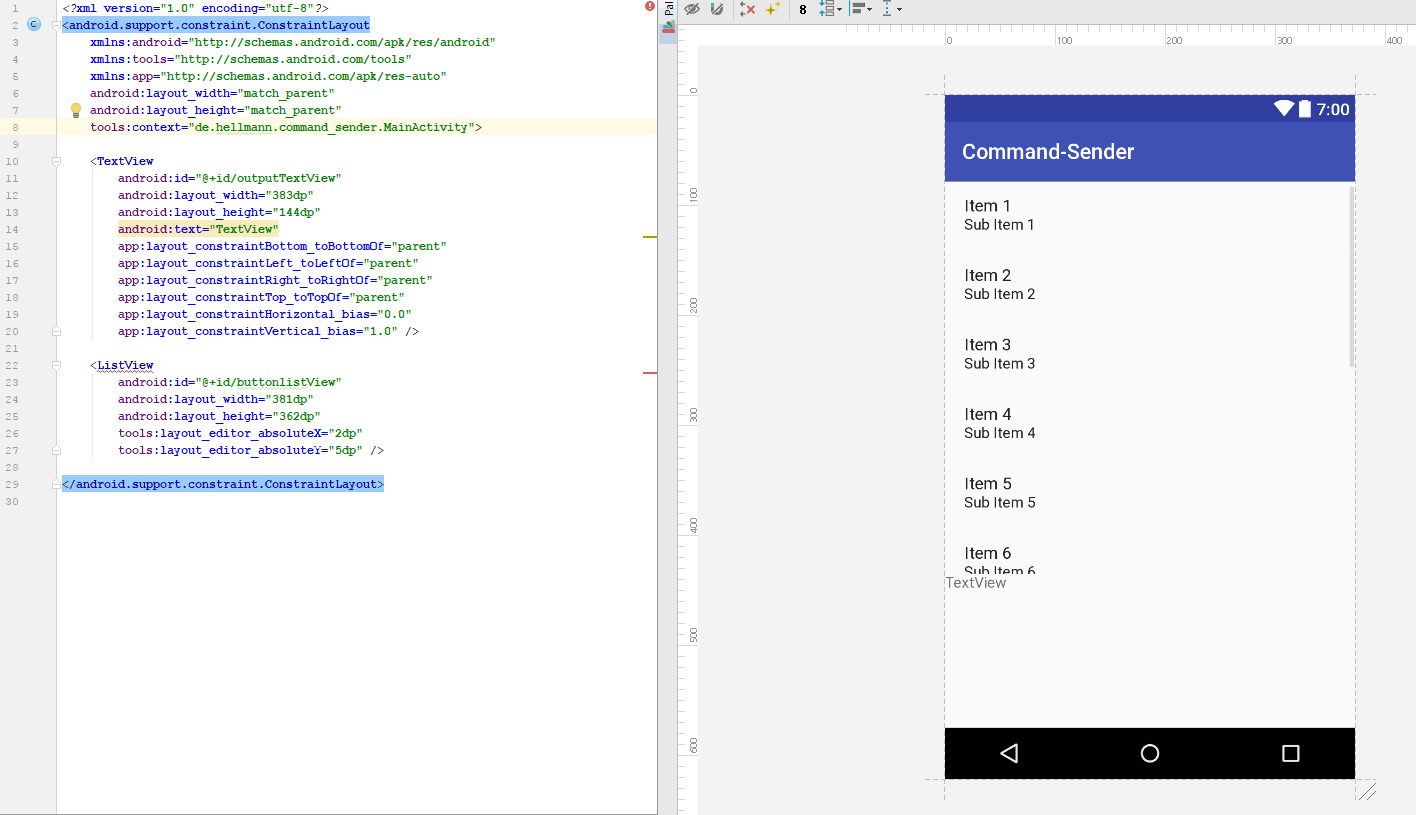Click the closing ConstraintLayout tag
Image resolution: width=1416 pixels, height=815 pixels.
click(223, 484)
